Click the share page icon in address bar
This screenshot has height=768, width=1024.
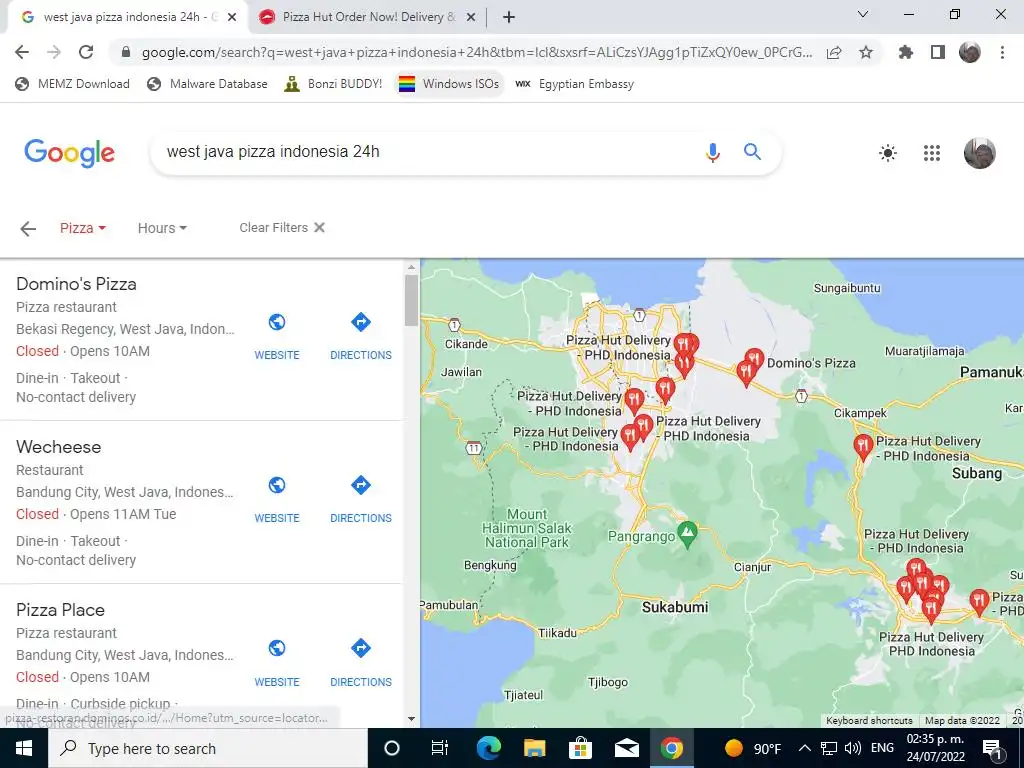(x=834, y=53)
